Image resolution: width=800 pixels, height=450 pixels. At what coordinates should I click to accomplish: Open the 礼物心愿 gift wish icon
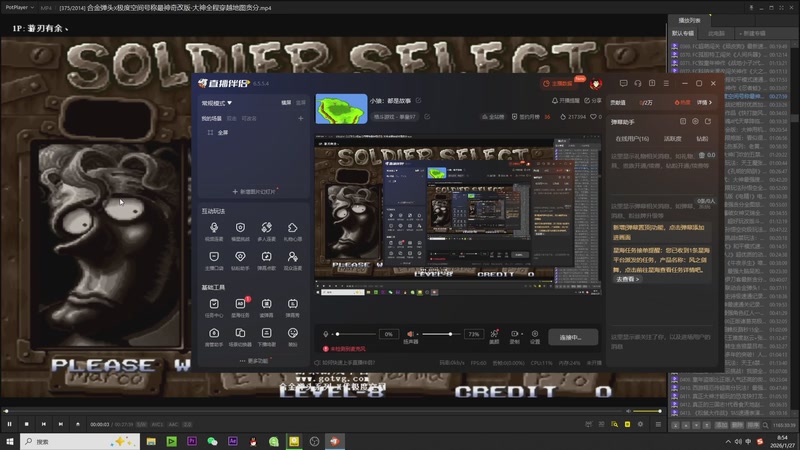(x=292, y=228)
